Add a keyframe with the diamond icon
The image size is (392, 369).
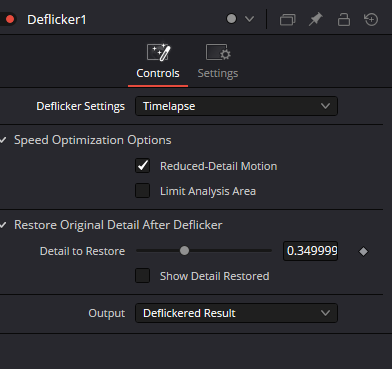[x=363, y=251]
